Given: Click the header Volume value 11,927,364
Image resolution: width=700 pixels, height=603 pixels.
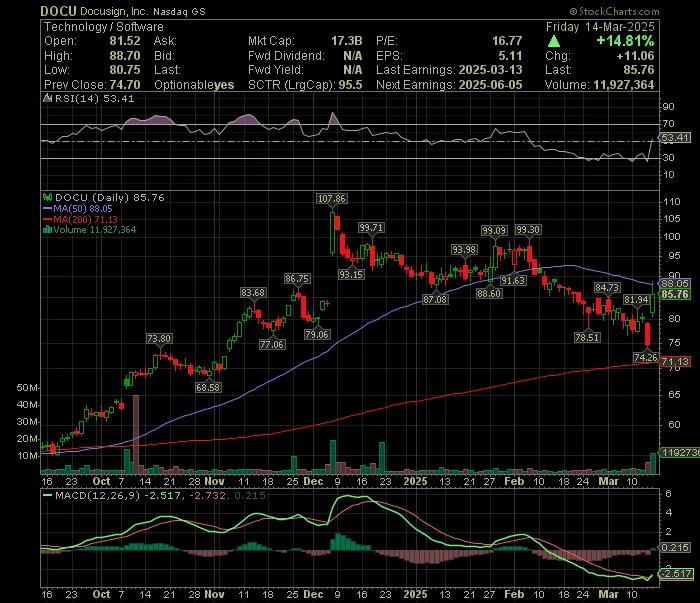Looking at the screenshot, I should tap(624, 85).
